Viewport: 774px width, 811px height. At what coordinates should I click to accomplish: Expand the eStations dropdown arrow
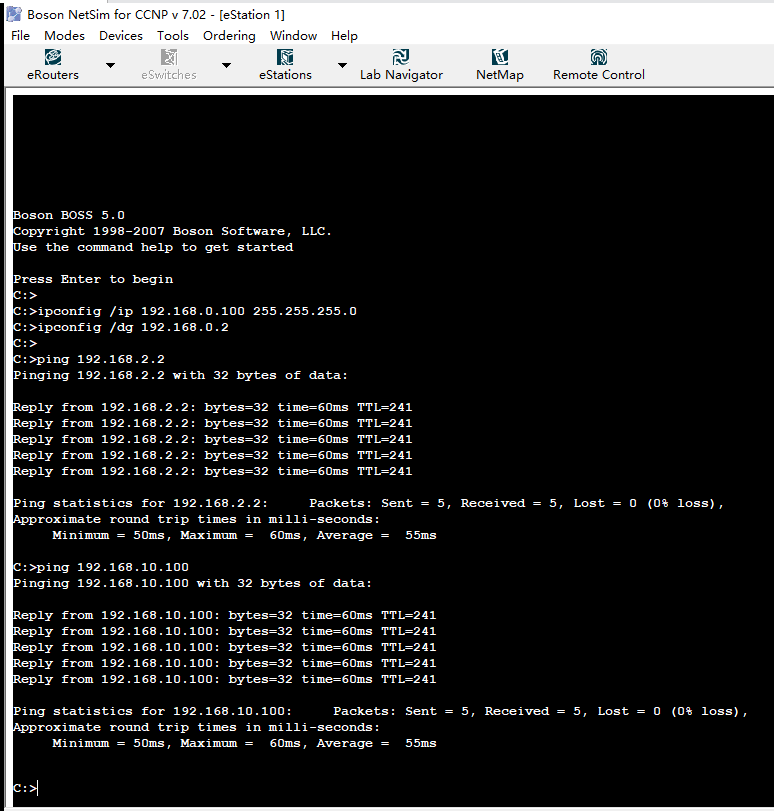342,65
